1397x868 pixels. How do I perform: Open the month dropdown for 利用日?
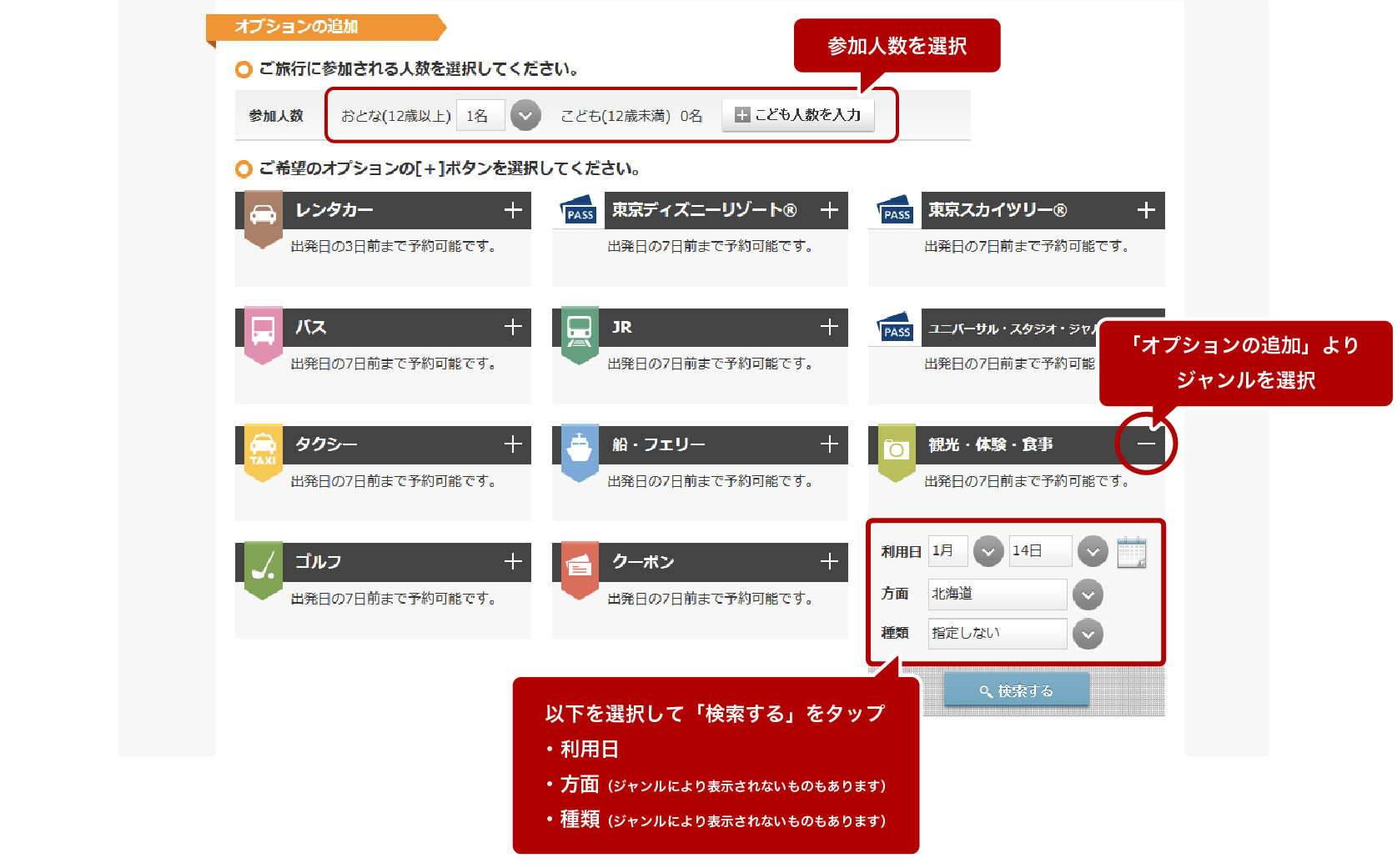pyautogui.click(x=988, y=552)
